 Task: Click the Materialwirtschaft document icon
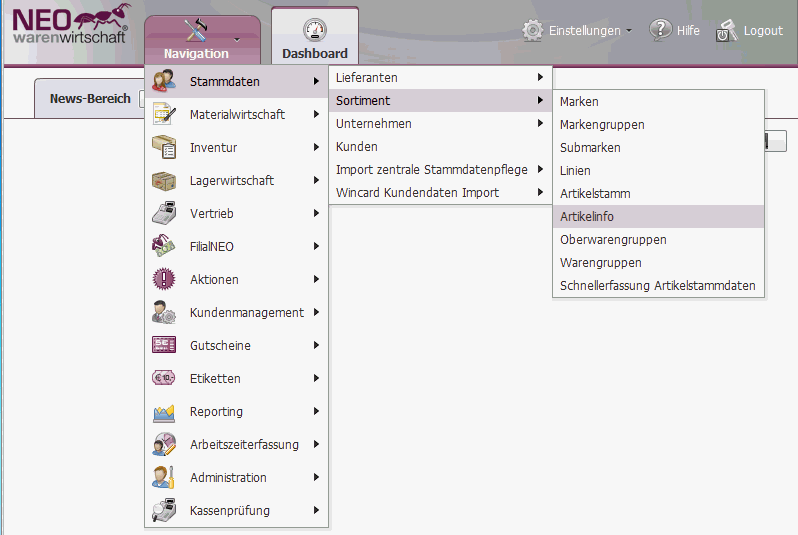[x=164, y=114]
